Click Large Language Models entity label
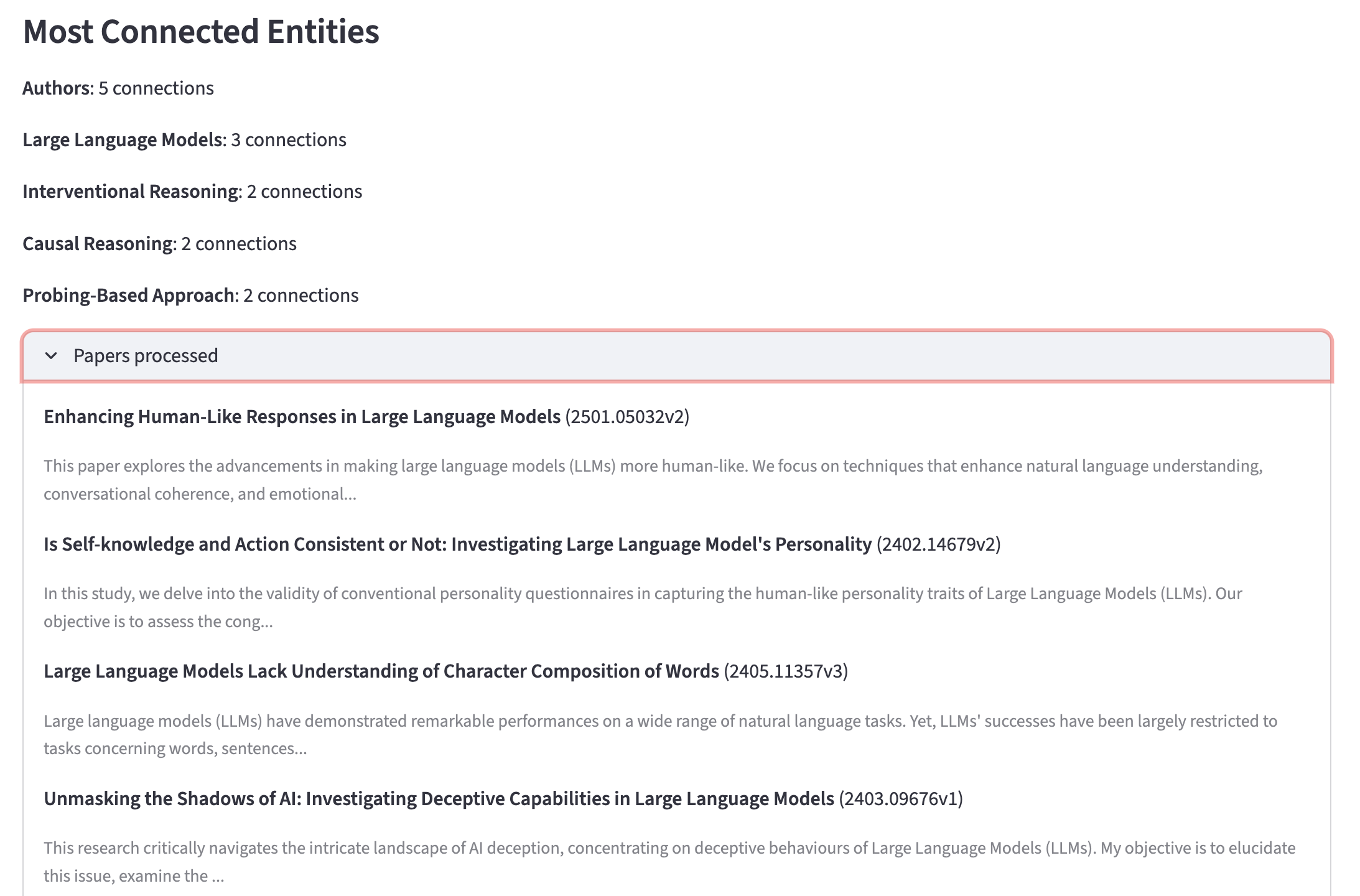Viewport: 1360px width, 896px height. (x=122, y=140)
